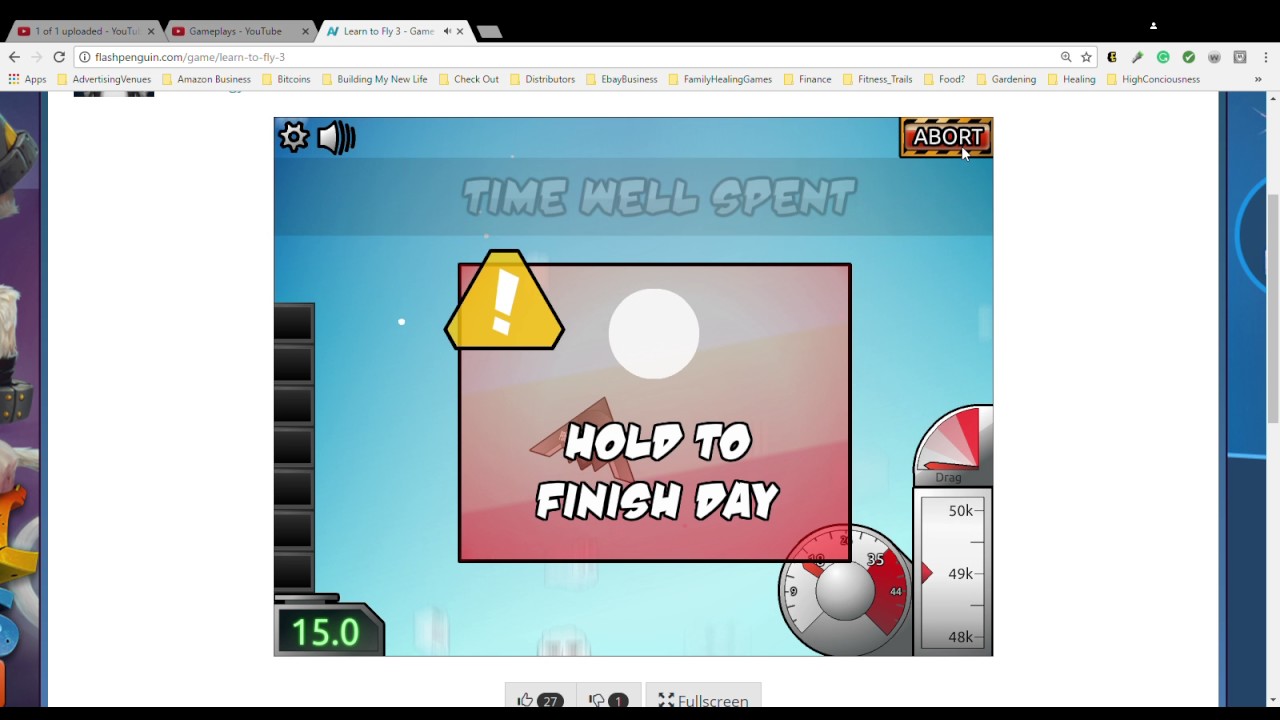Bookmark this page with the star
The height and width of the screenshot is (720, 1280).
(x=1086, y=57)
